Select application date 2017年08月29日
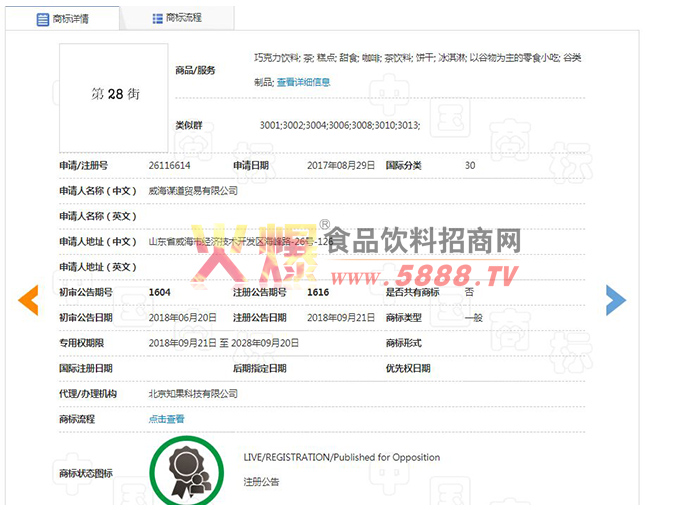This screenshot has height=510, width=700. pos(340,165)
